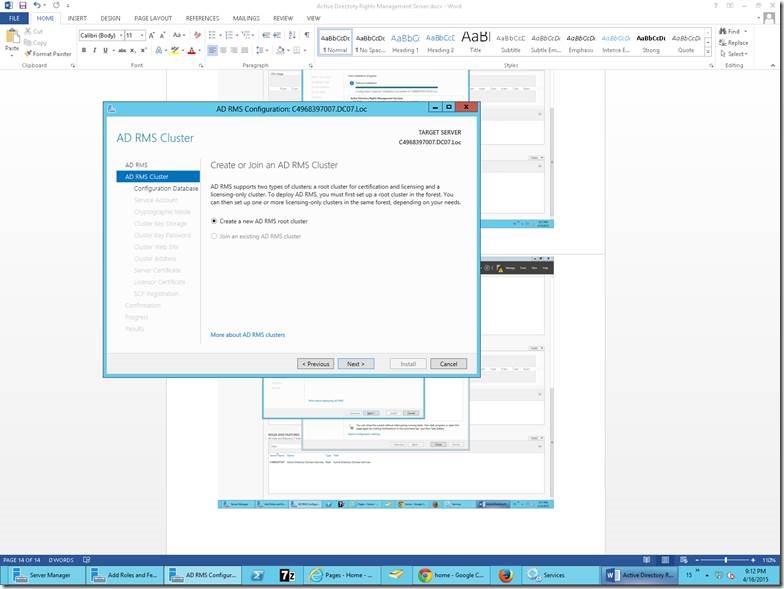Screen dimensions: 784x589
Task: Select Create a new AD RMS root cluster
Action: [214, 221]
